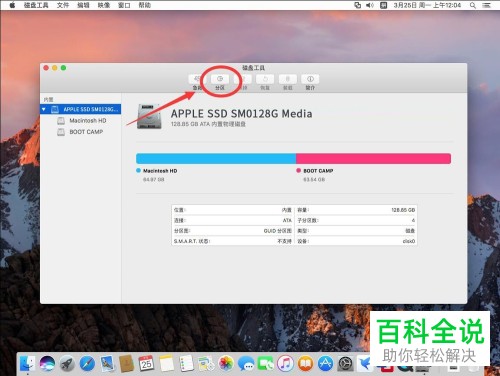
Task: Select Macintosh HD in the sidebar
Action: pyautogui.click(x=88, y=121)
